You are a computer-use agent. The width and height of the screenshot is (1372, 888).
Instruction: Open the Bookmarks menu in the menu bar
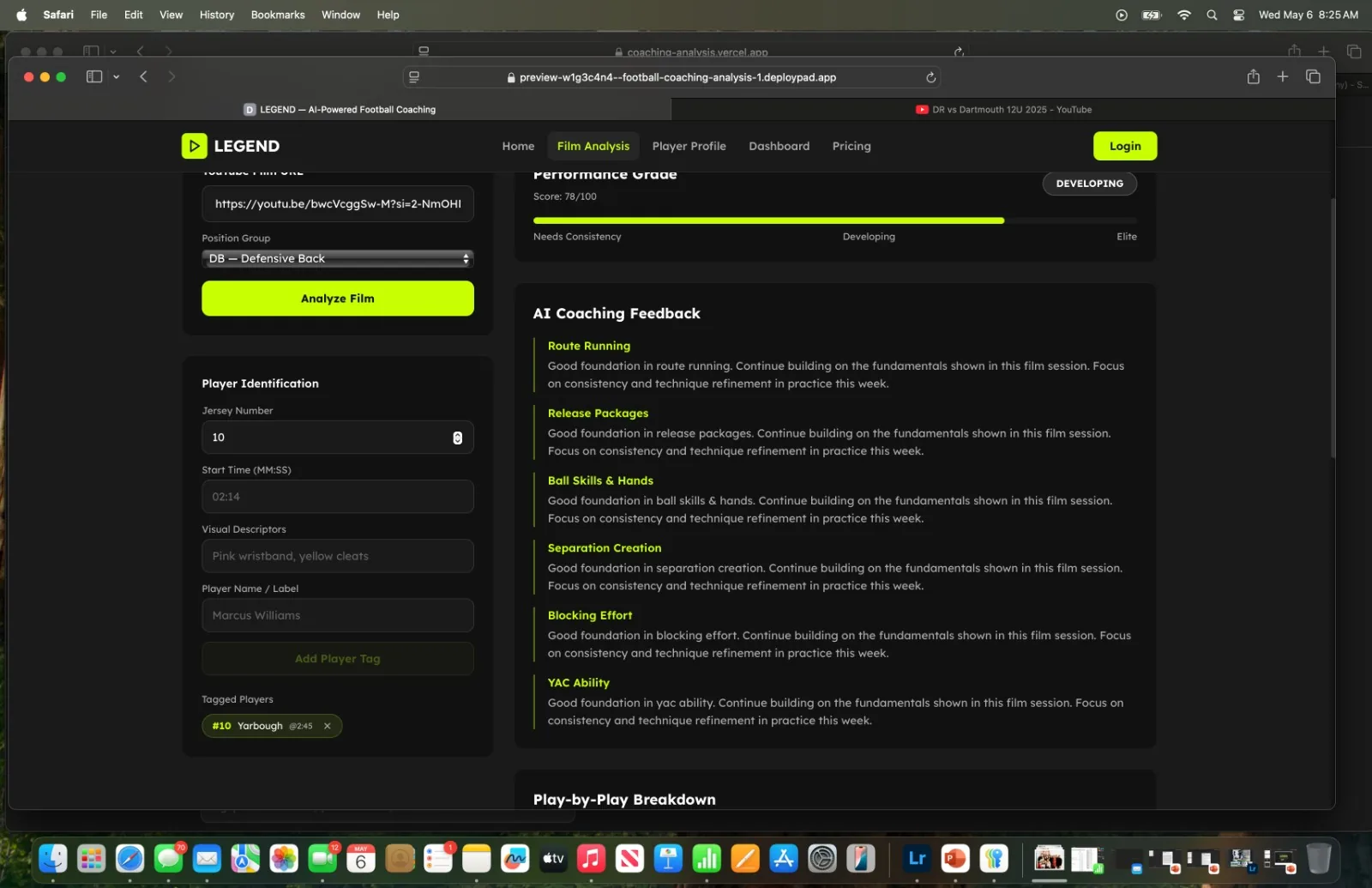pyautogui.click(x=278, y=15)
